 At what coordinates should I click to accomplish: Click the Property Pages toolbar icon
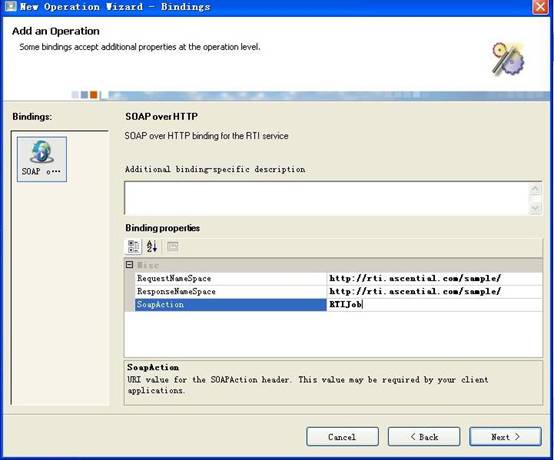pyautogui.click(x=173, y=246)
